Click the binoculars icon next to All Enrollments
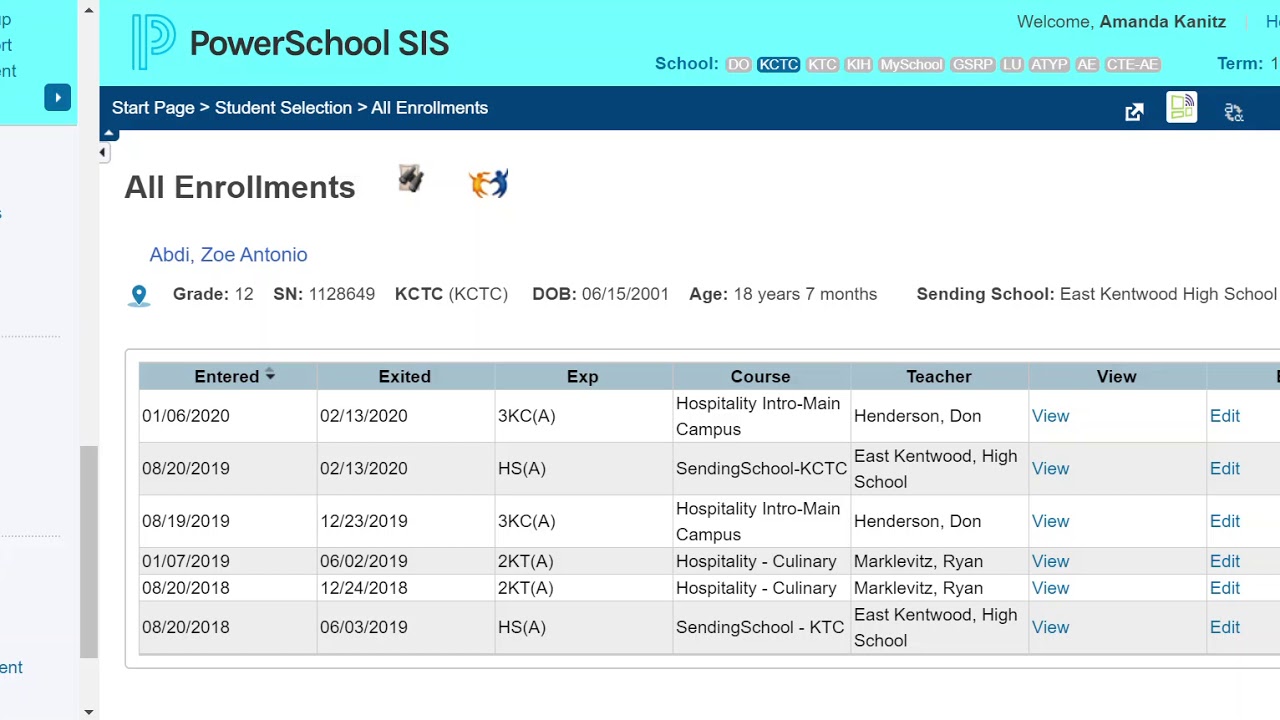 point(411,179)
